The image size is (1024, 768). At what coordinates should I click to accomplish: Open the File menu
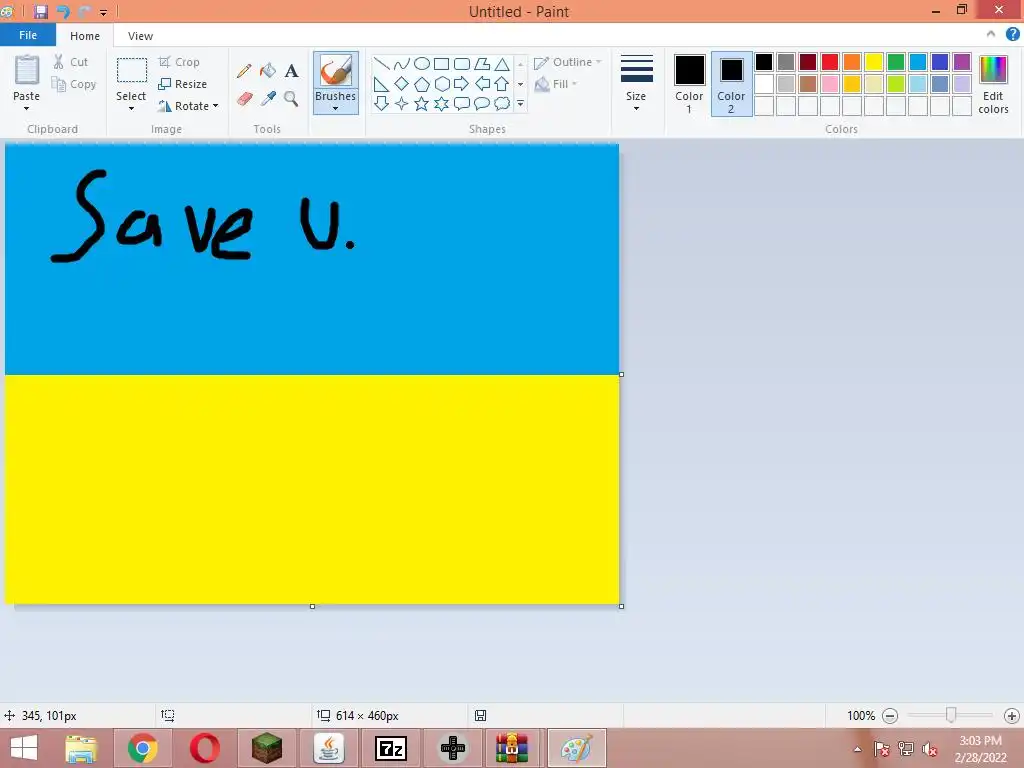tap(28, 35)
